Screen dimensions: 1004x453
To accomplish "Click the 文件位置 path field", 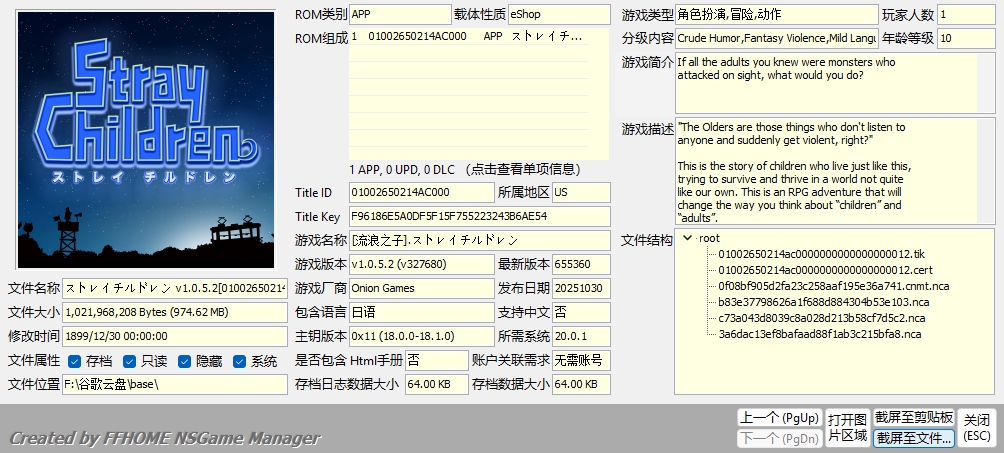I will 175,384.
